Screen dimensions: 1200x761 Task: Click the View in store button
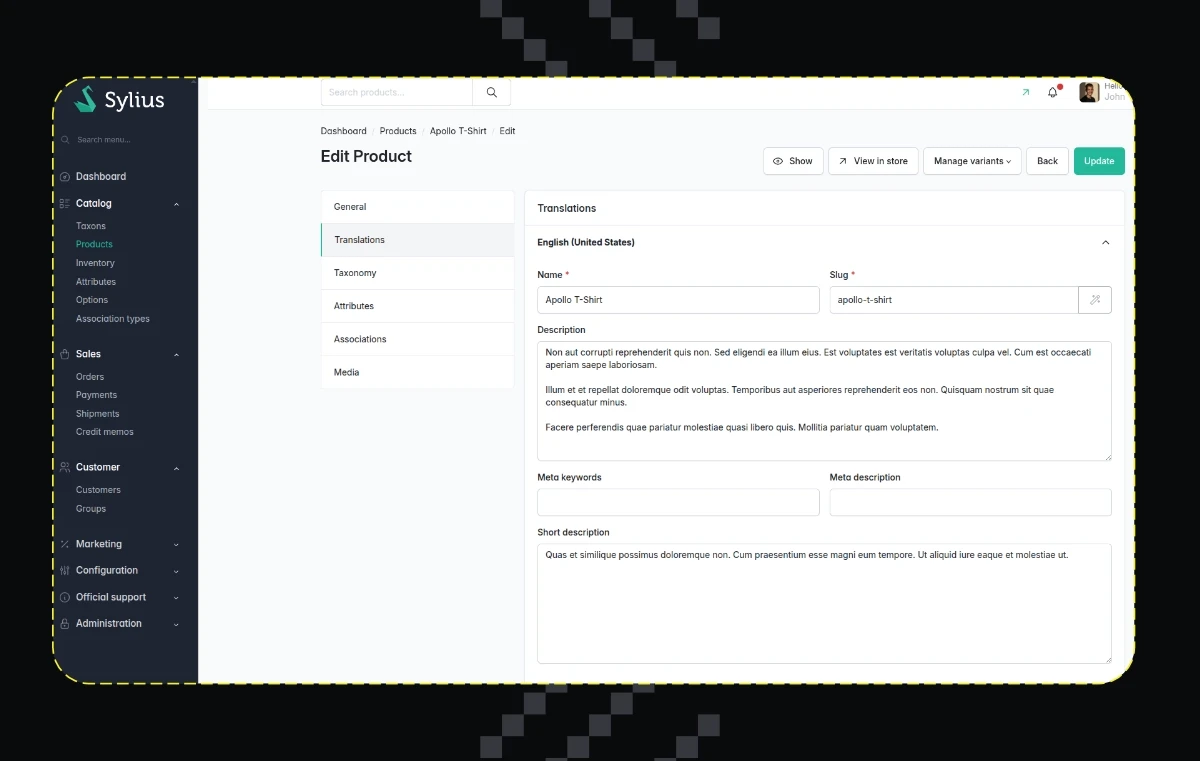(x=873, y=161)
